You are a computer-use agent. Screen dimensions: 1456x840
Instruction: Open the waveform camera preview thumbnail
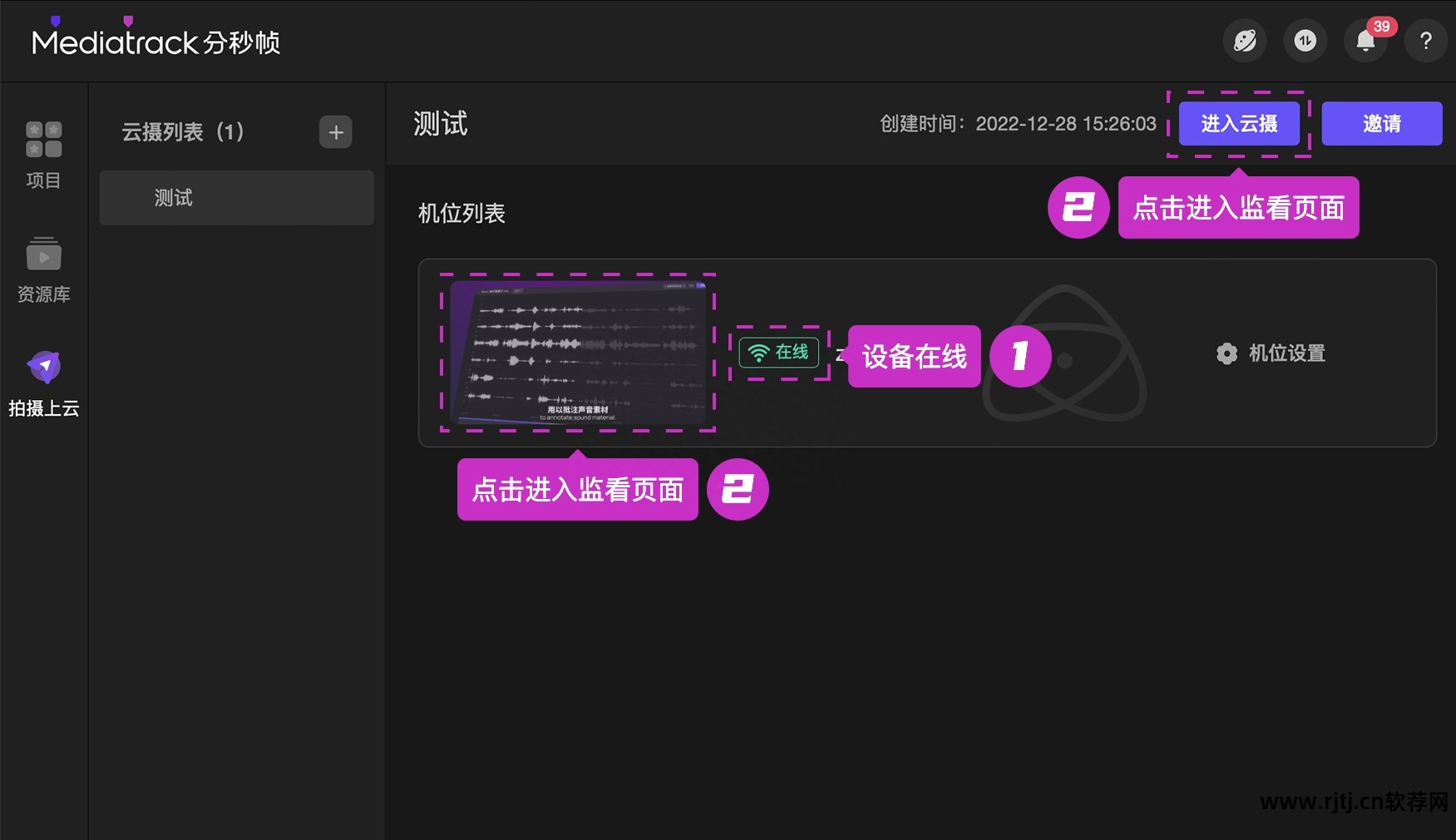click(578, 353)
